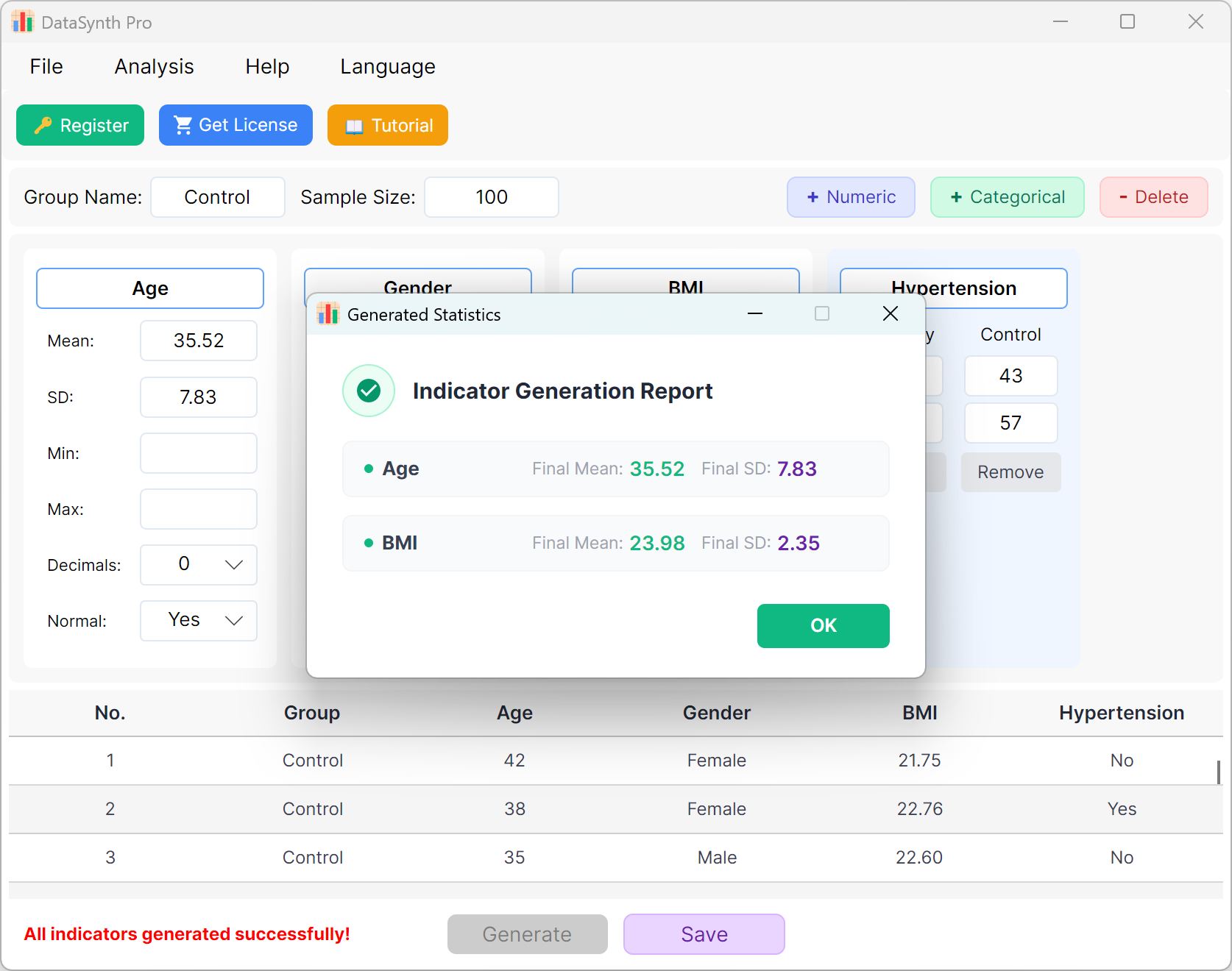Minimize the DataSynth Pro window

pos(1061,22)
